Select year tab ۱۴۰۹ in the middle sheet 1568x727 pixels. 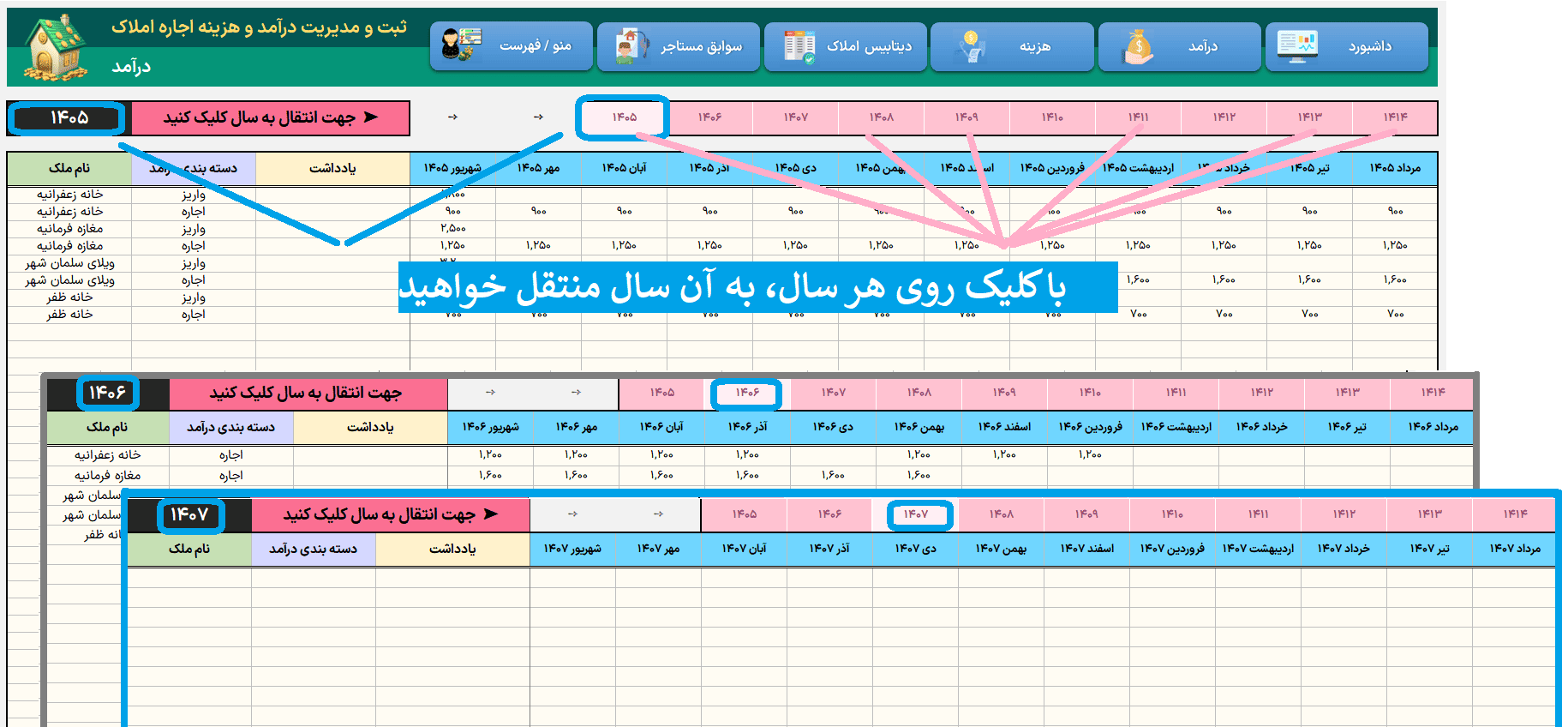[1004, 393]
